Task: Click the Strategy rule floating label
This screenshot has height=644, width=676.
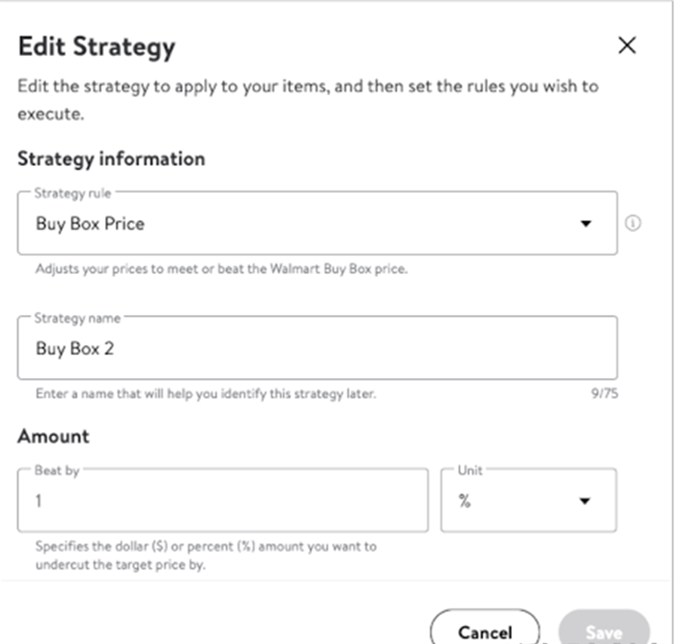Action: pyautogui.click(x=73, y=193)
